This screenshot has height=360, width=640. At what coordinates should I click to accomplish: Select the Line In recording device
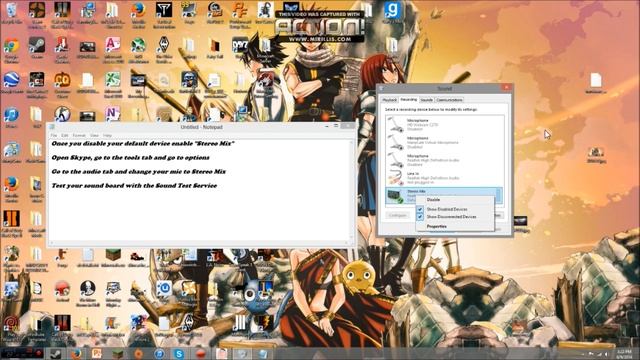click(444, 178)
